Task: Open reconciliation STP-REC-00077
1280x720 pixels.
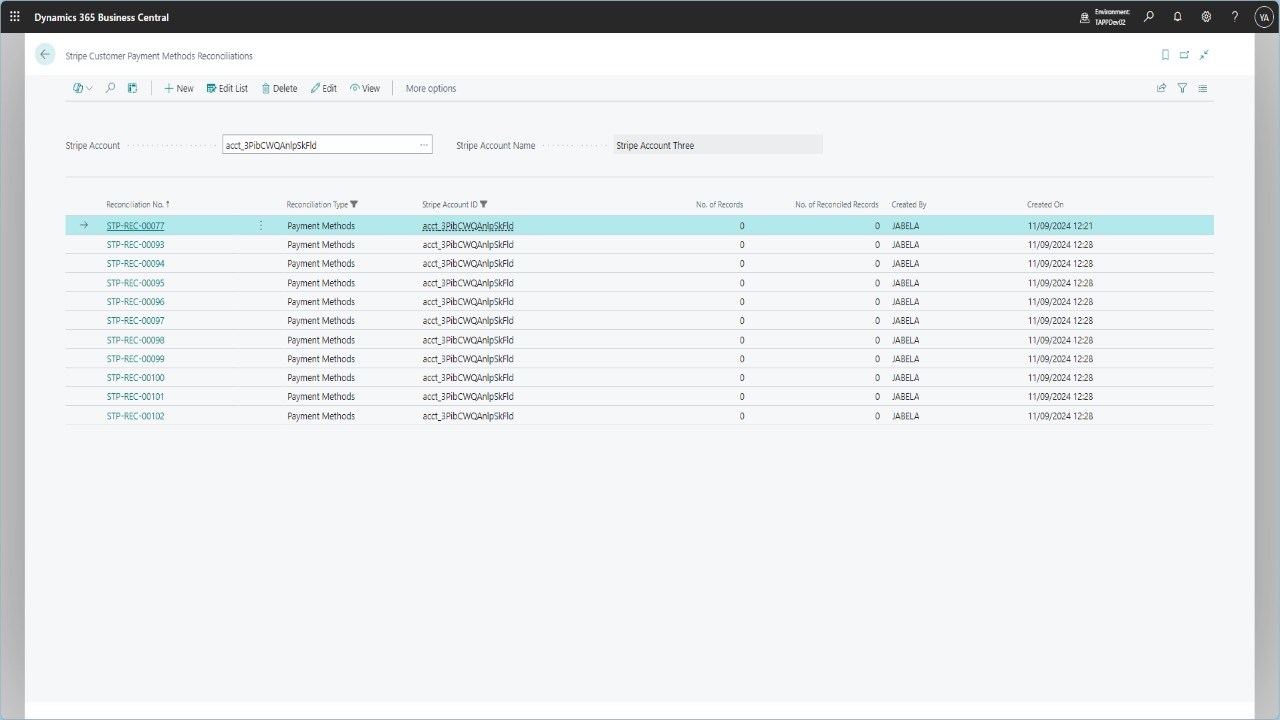Action: 135,226
